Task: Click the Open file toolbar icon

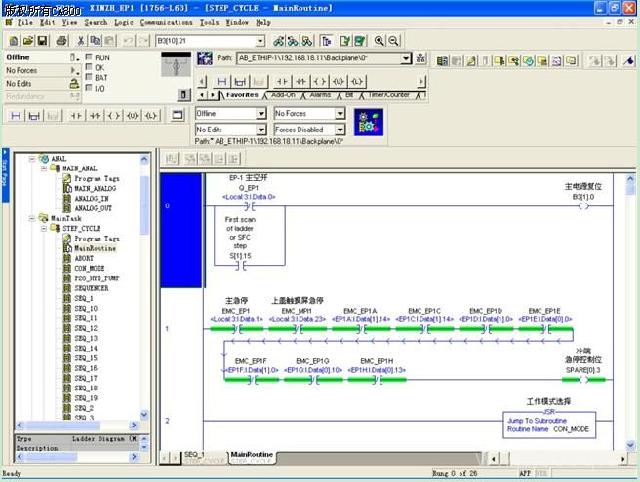Action: (x=27, y=41)
